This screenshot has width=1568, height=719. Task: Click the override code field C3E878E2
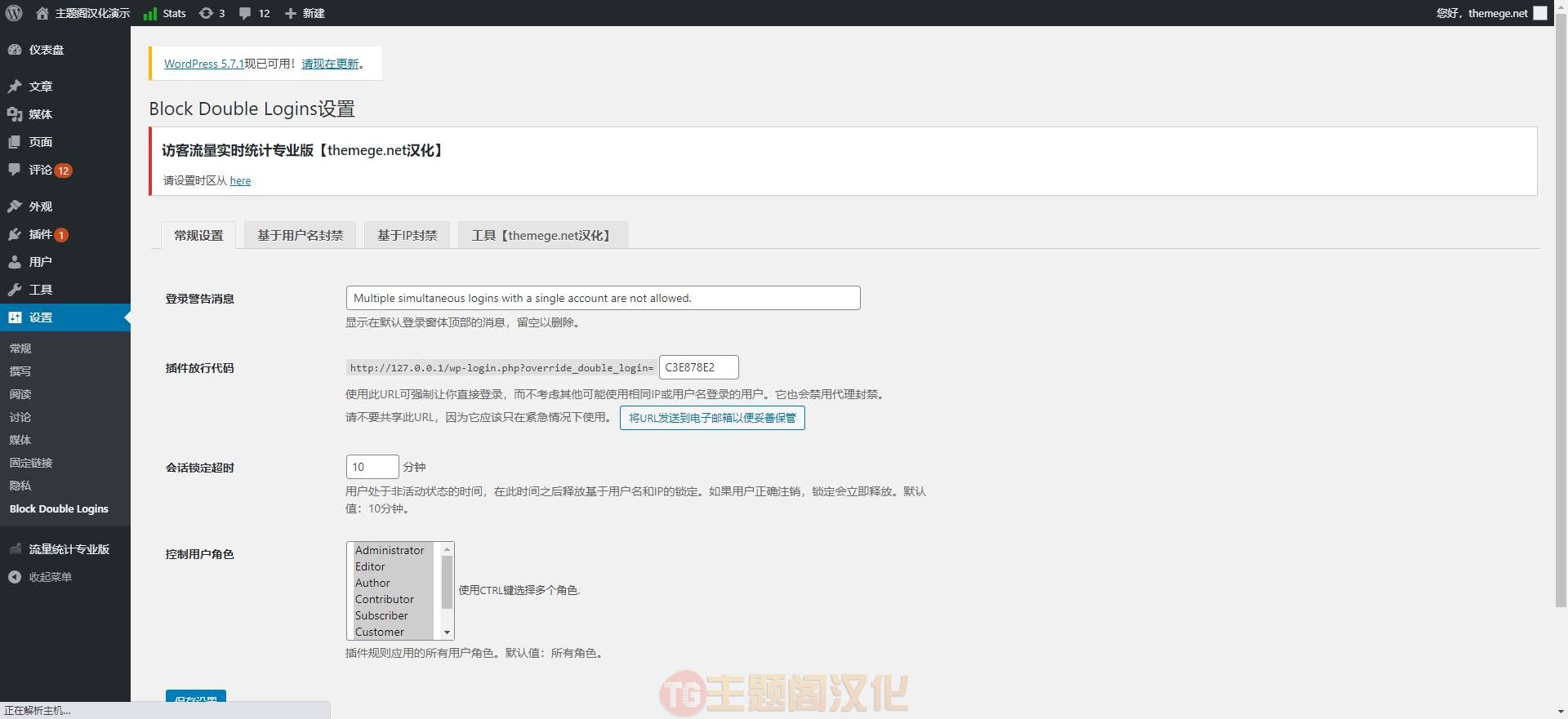pyautogui.click(x=699, y=367)
